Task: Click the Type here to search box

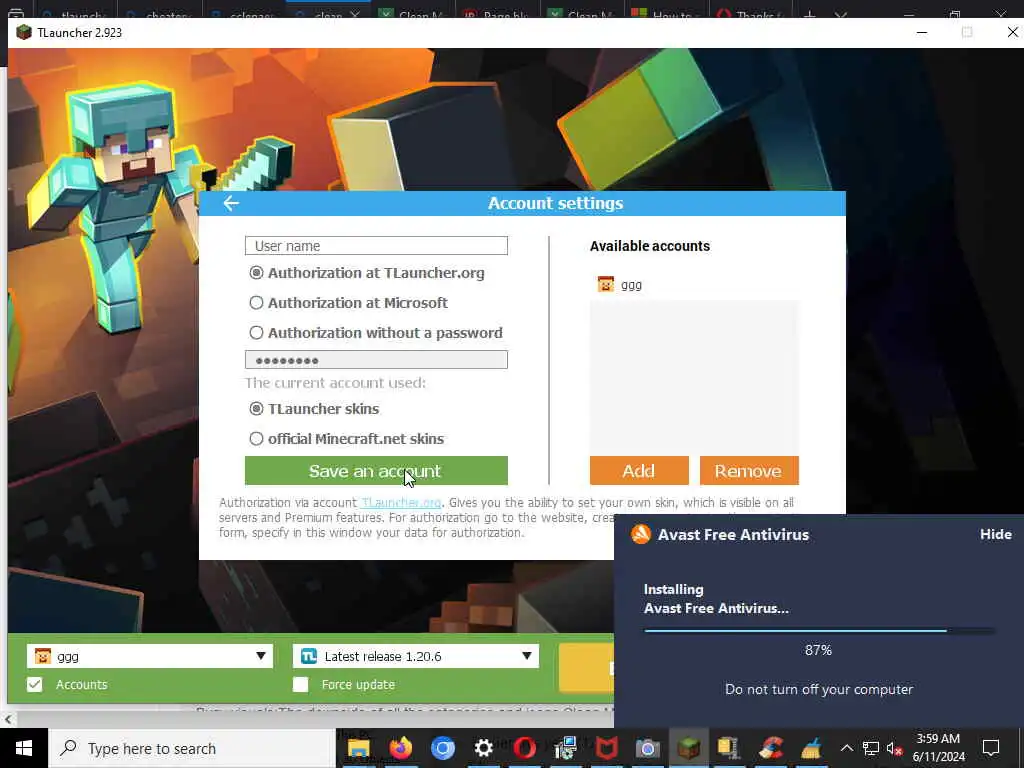Action: point(191,748)
